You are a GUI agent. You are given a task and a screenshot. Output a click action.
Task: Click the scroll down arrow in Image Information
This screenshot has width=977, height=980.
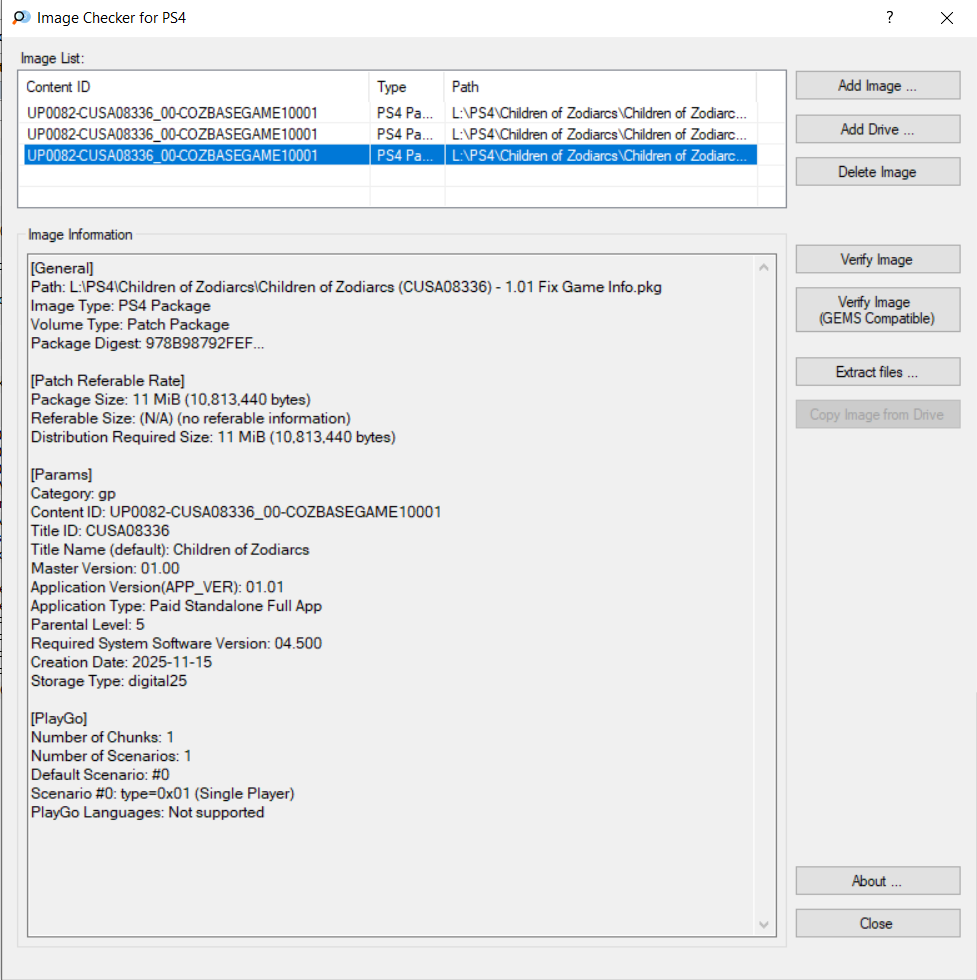coord(765,925)
